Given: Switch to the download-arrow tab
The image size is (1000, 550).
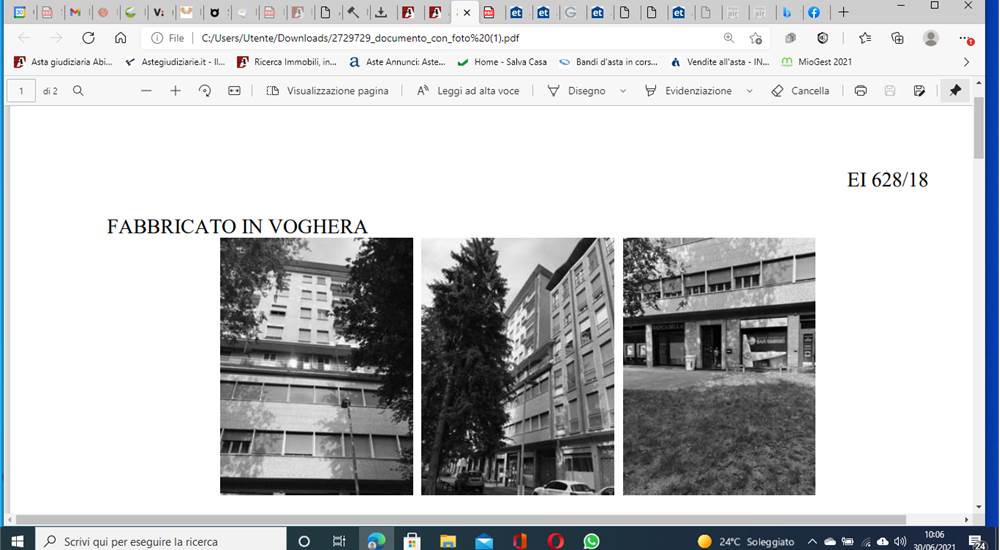Looking at the screenshot, I should 381,12.
